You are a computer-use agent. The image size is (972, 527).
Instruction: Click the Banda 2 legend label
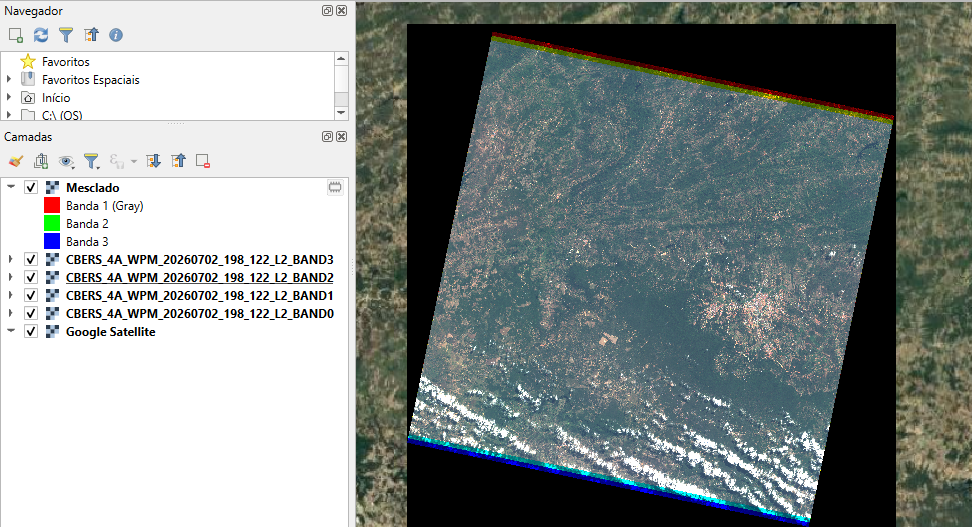(x=87, y=223)
